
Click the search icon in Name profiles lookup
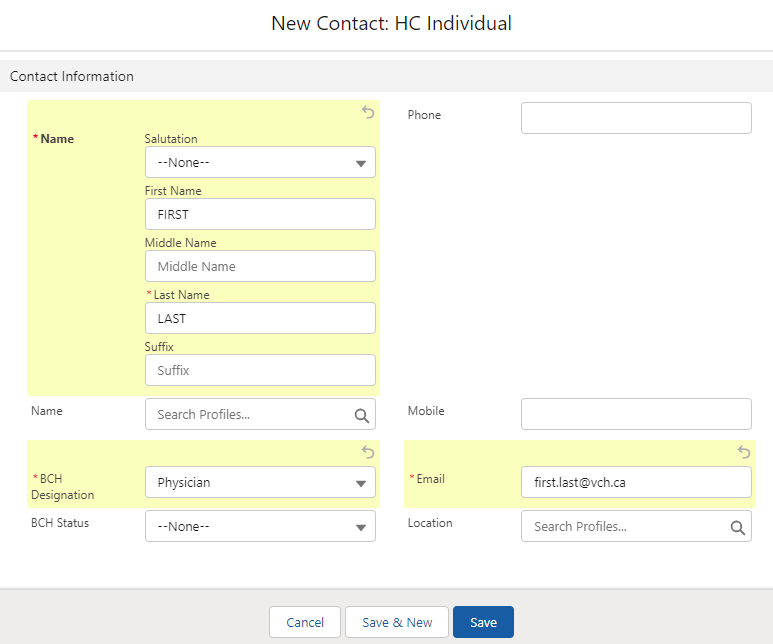point(362,415)
